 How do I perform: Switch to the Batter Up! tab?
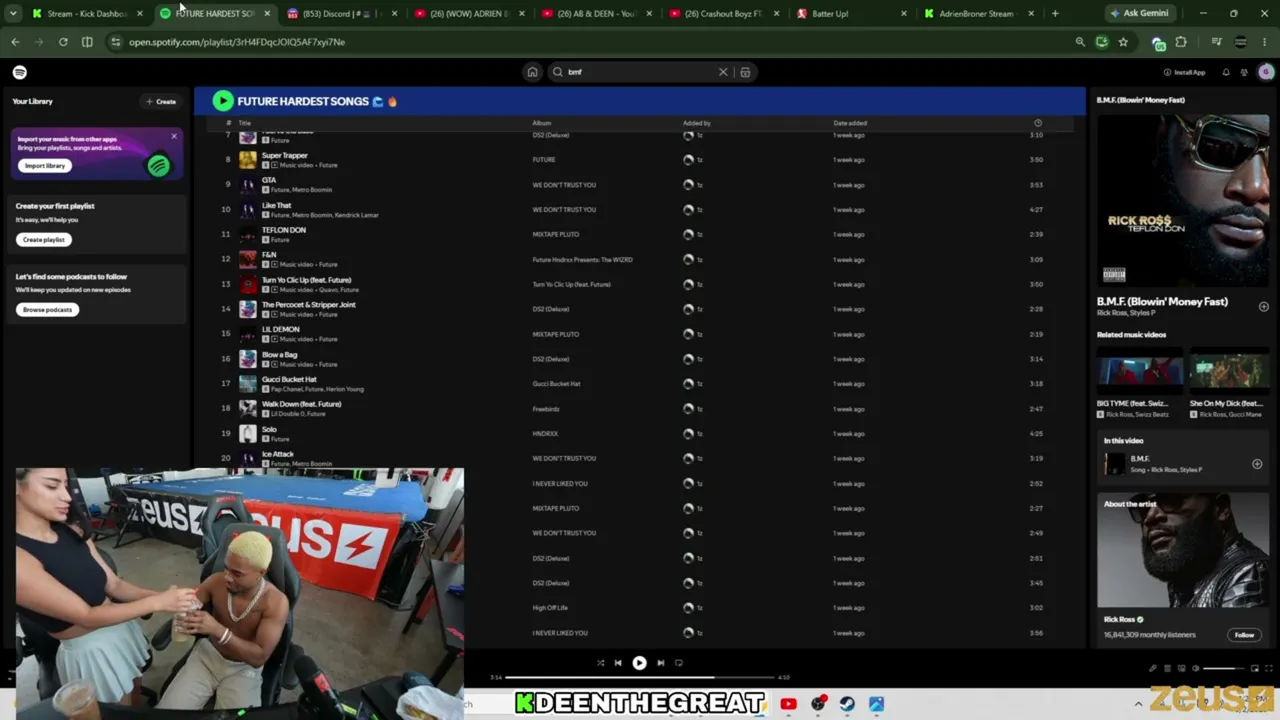(x=851, y=14)
